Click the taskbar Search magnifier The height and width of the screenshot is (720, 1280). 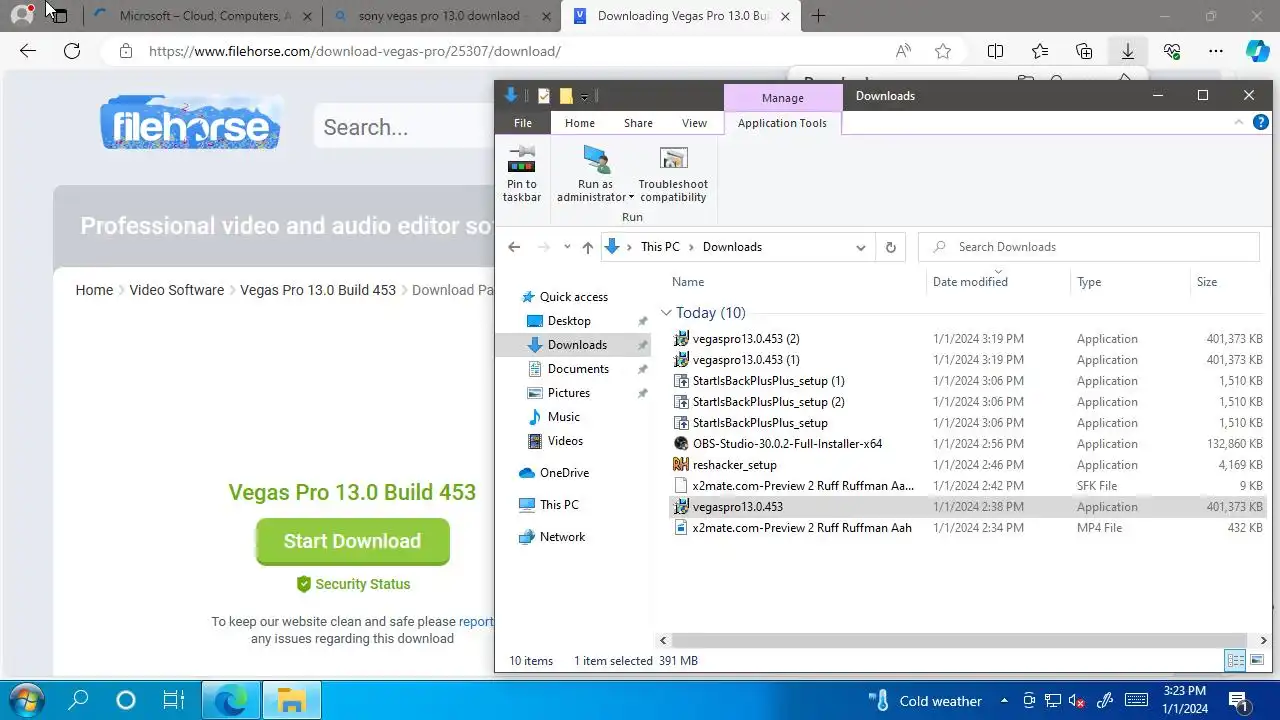pos(78,700)
